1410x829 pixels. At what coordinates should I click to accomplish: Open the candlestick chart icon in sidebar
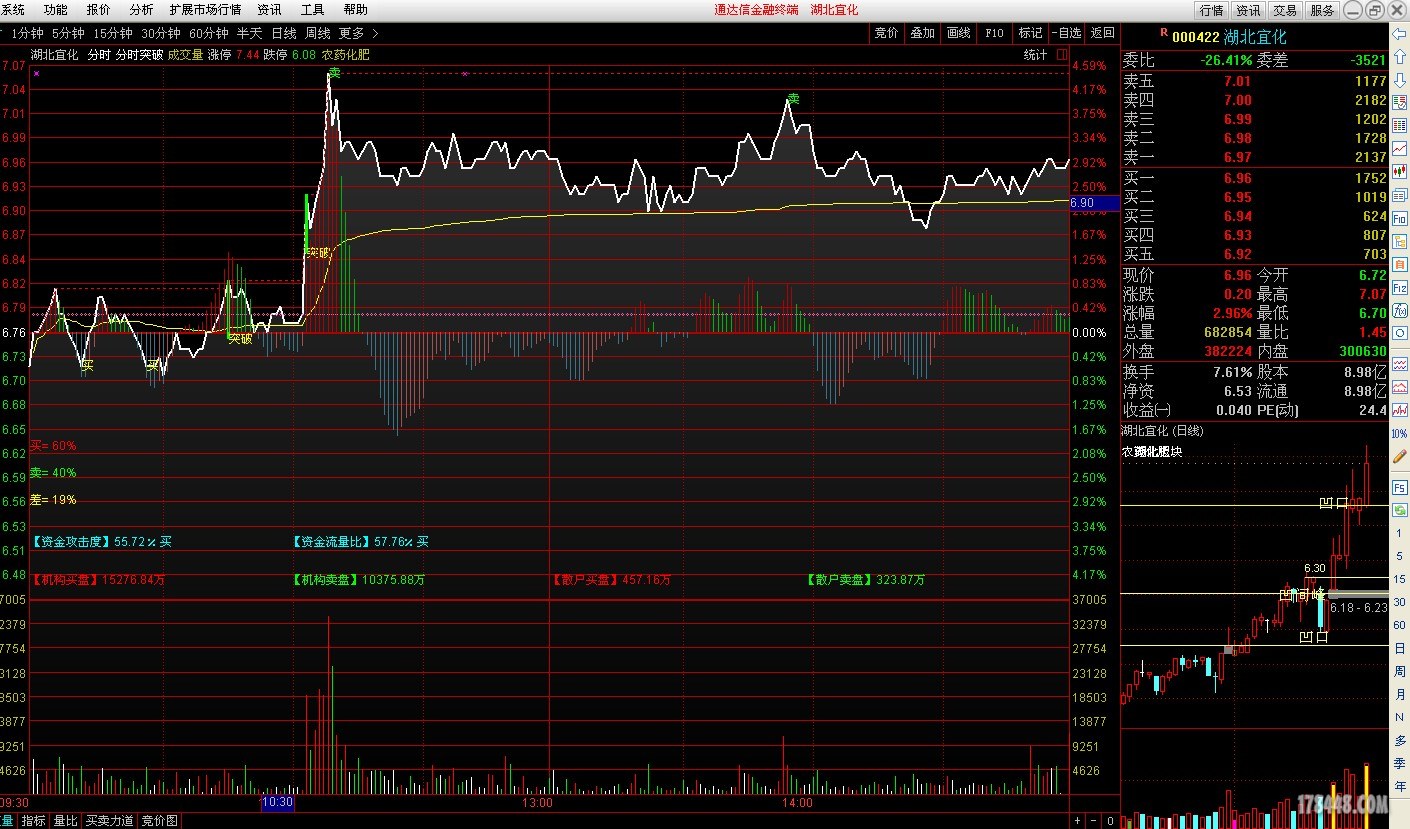tap(1399, 171)
